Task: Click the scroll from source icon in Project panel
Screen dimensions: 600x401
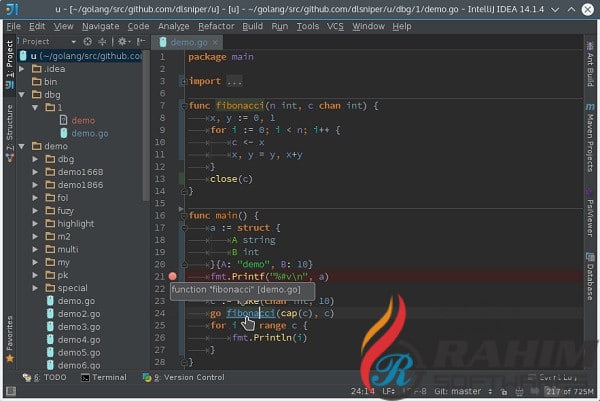Action: [87, 42]
